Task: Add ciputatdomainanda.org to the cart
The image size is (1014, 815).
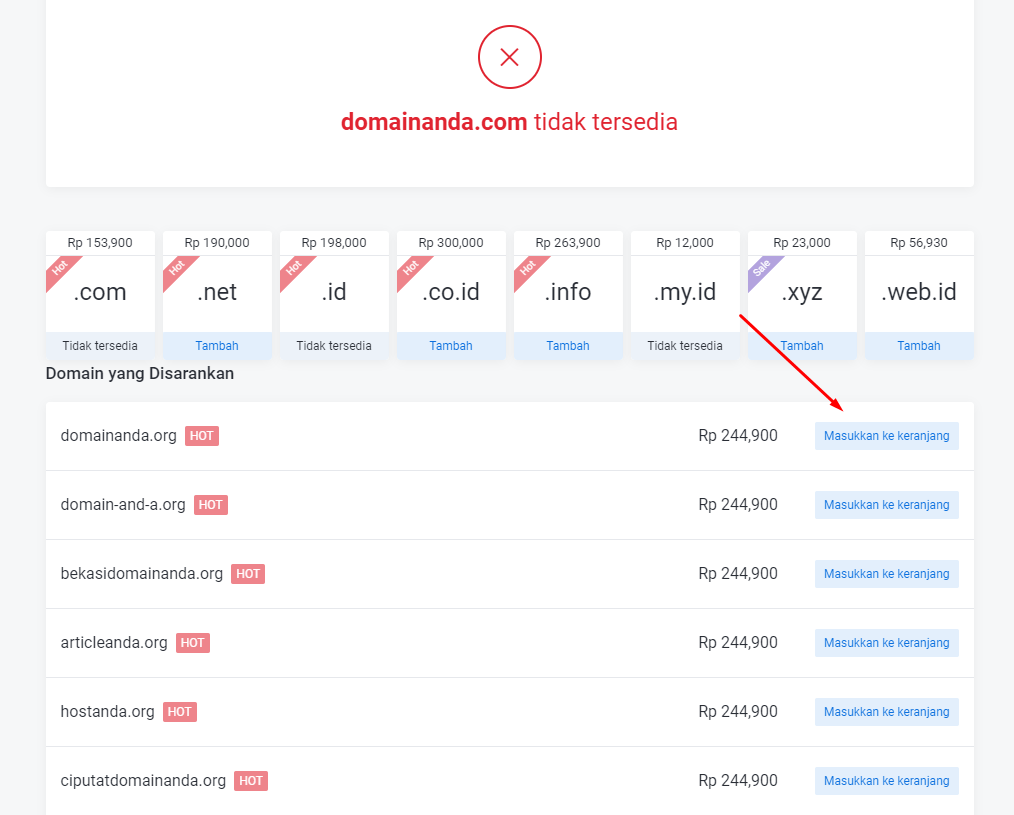Action: pyautogui.click(x=886, y=781)
